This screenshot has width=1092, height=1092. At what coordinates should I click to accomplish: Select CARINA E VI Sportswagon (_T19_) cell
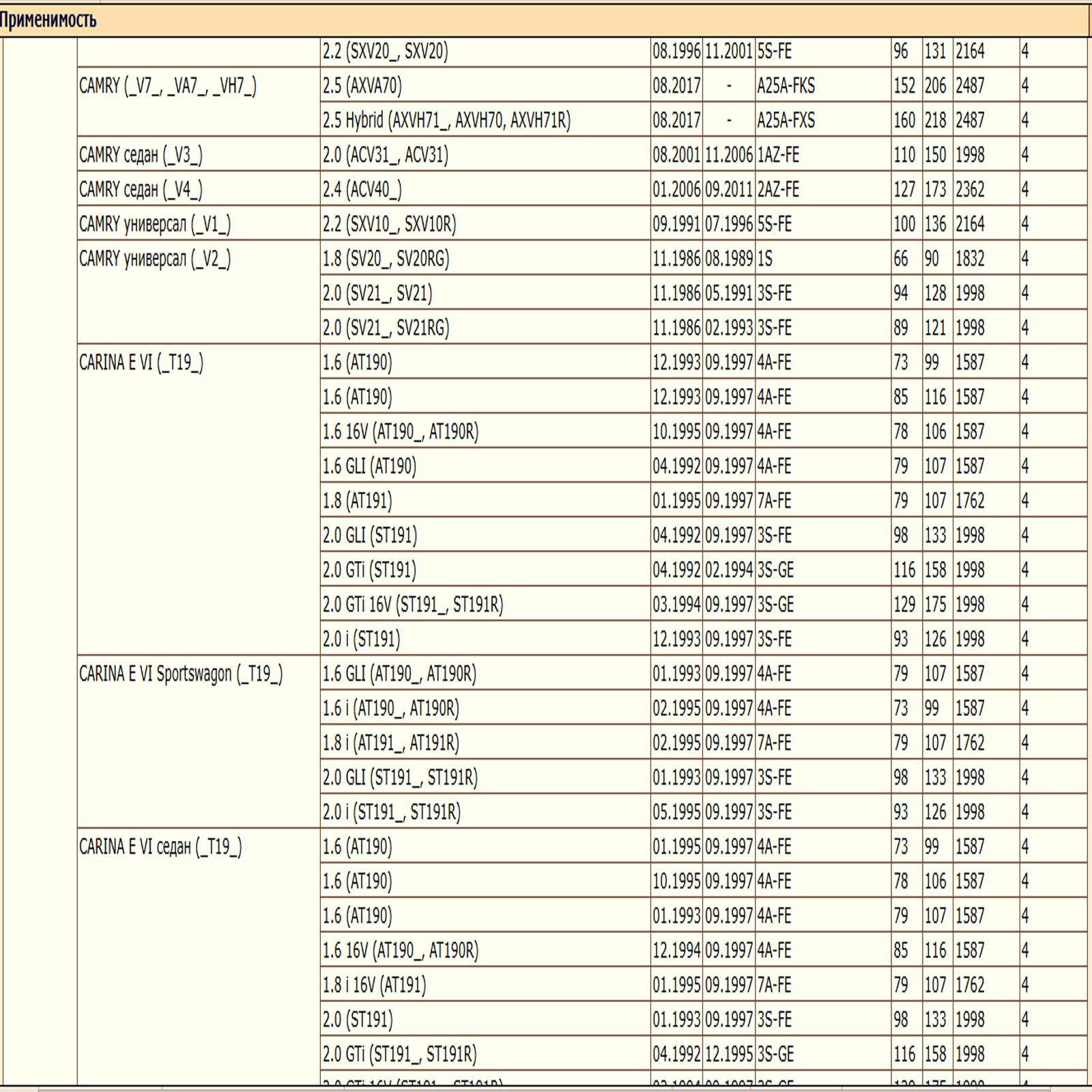tap(181, 674)
